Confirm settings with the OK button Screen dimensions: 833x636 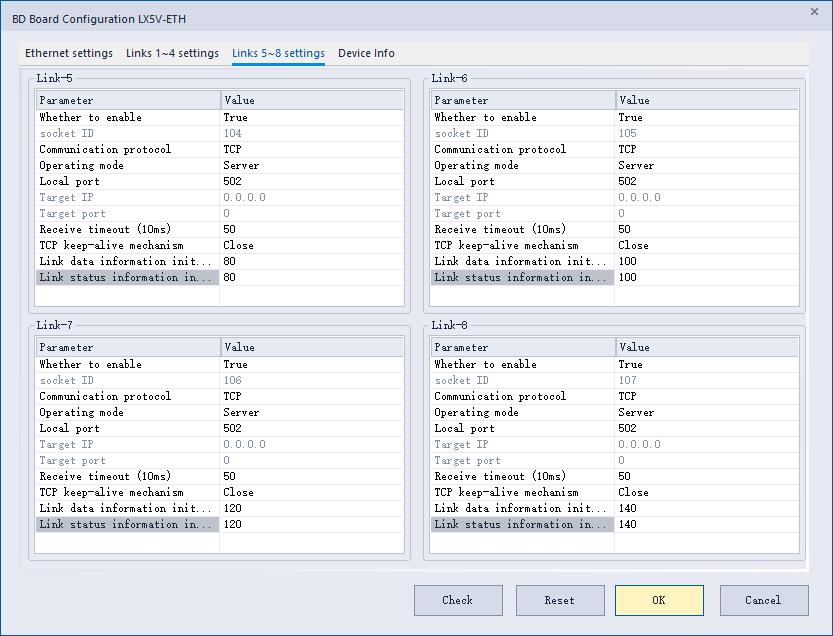point(659,600)
